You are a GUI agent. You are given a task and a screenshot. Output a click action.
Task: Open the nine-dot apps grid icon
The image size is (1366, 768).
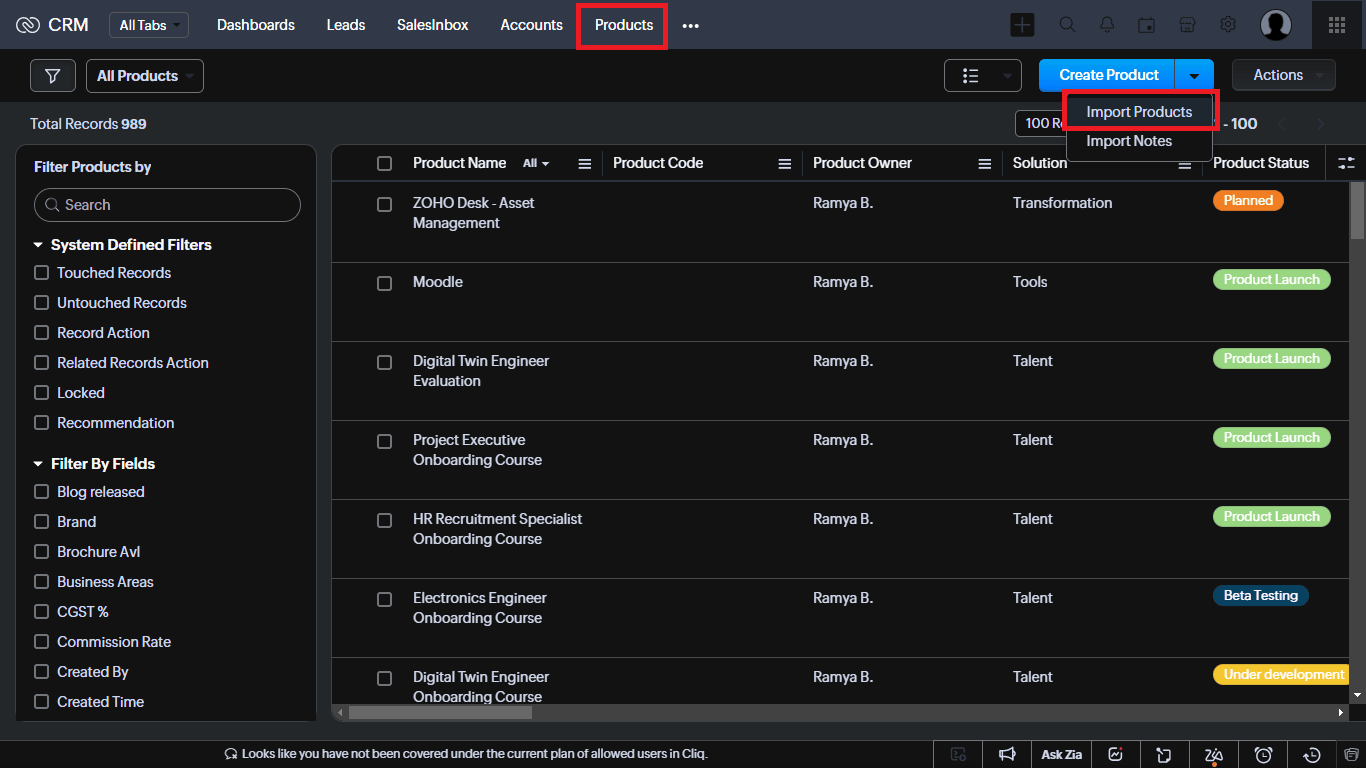(x=1337, y=25)
